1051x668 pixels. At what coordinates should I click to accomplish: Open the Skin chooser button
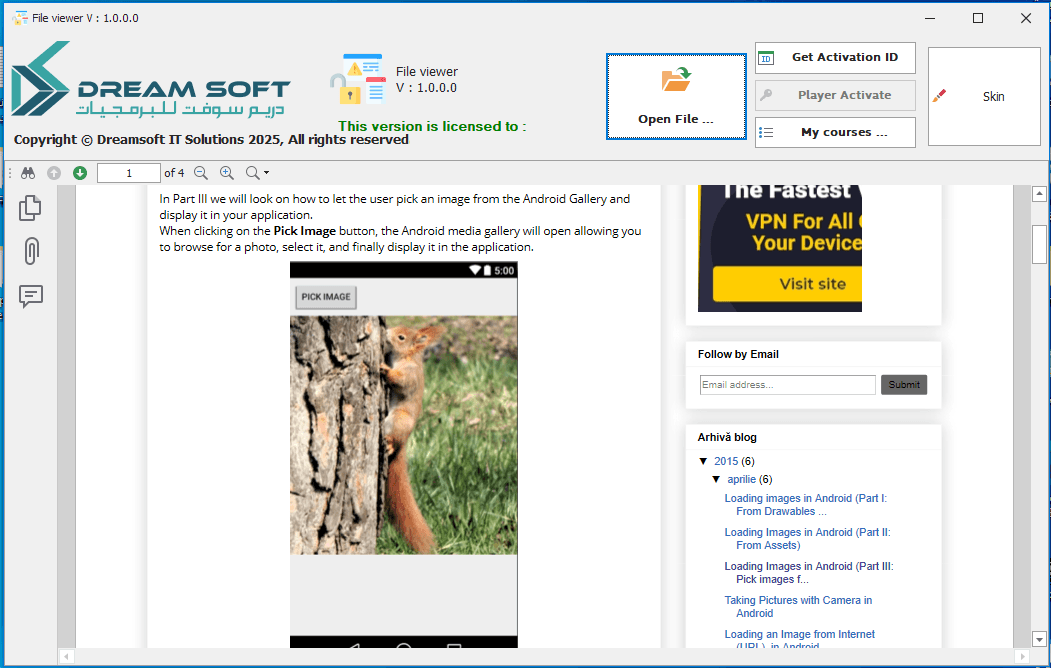tap(984, 96)
